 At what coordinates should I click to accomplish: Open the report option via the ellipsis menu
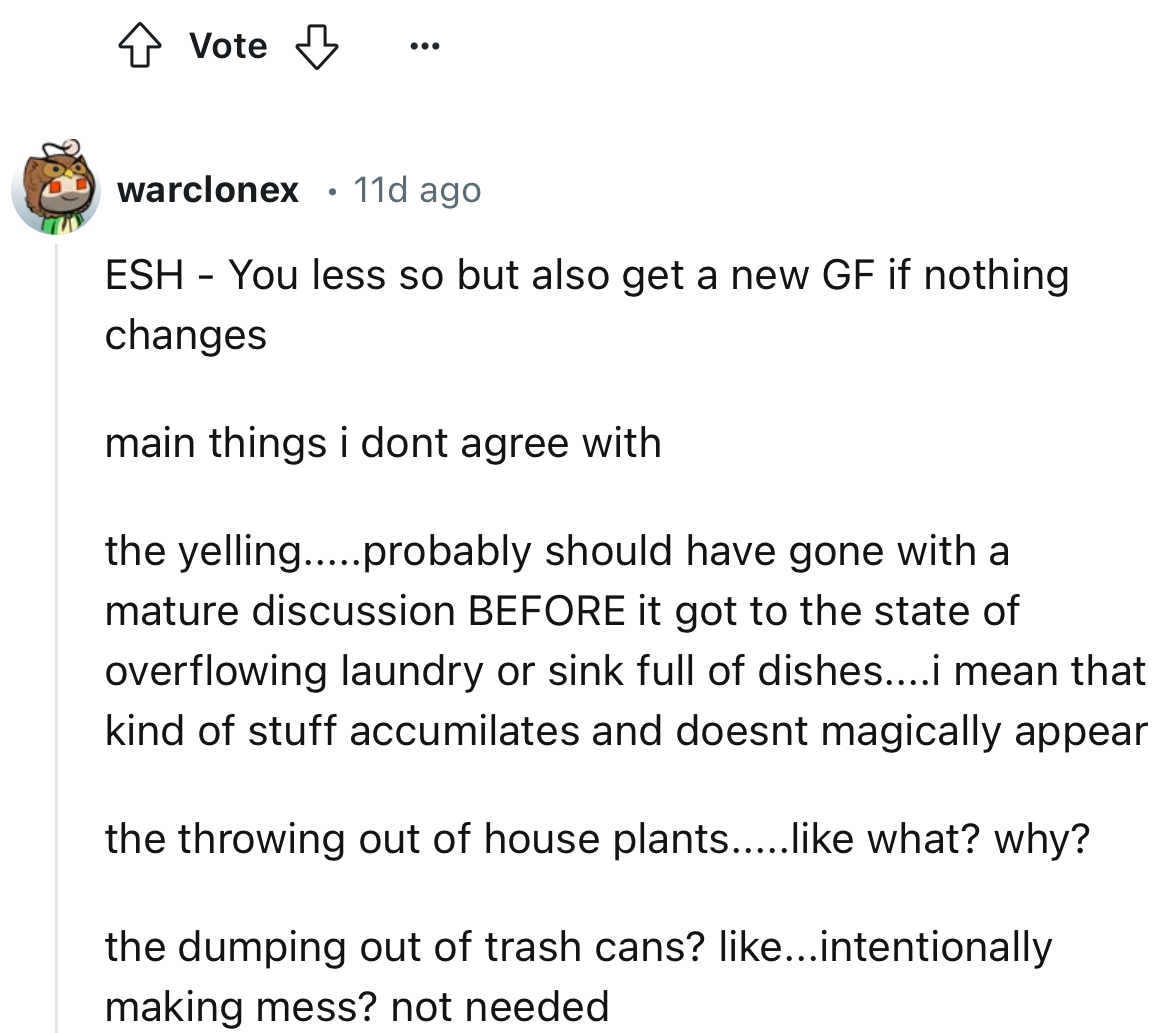coord(424,45)
